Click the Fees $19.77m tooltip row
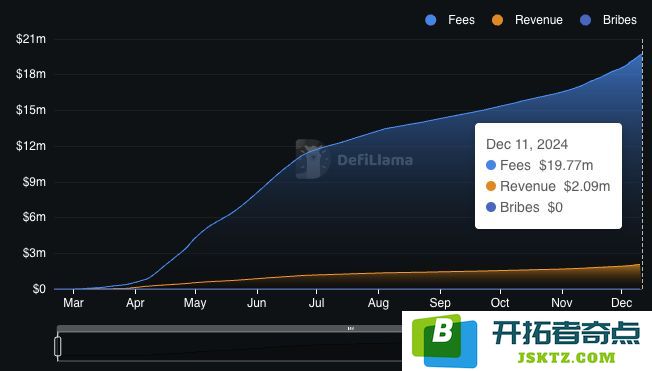Image resolution: width=652 pixels, height=371 pixels. click(x=539, y=165)
